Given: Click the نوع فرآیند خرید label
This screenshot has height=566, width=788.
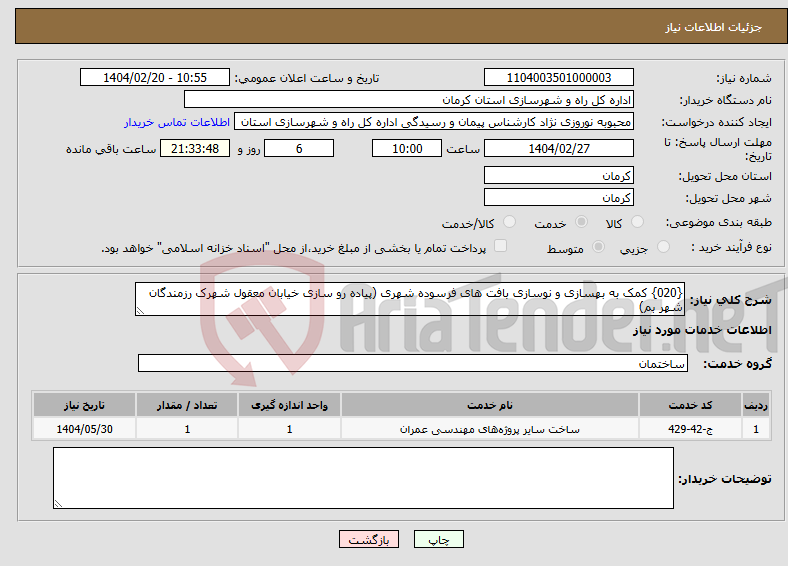Looking at the screenshot, I should 731,247.
